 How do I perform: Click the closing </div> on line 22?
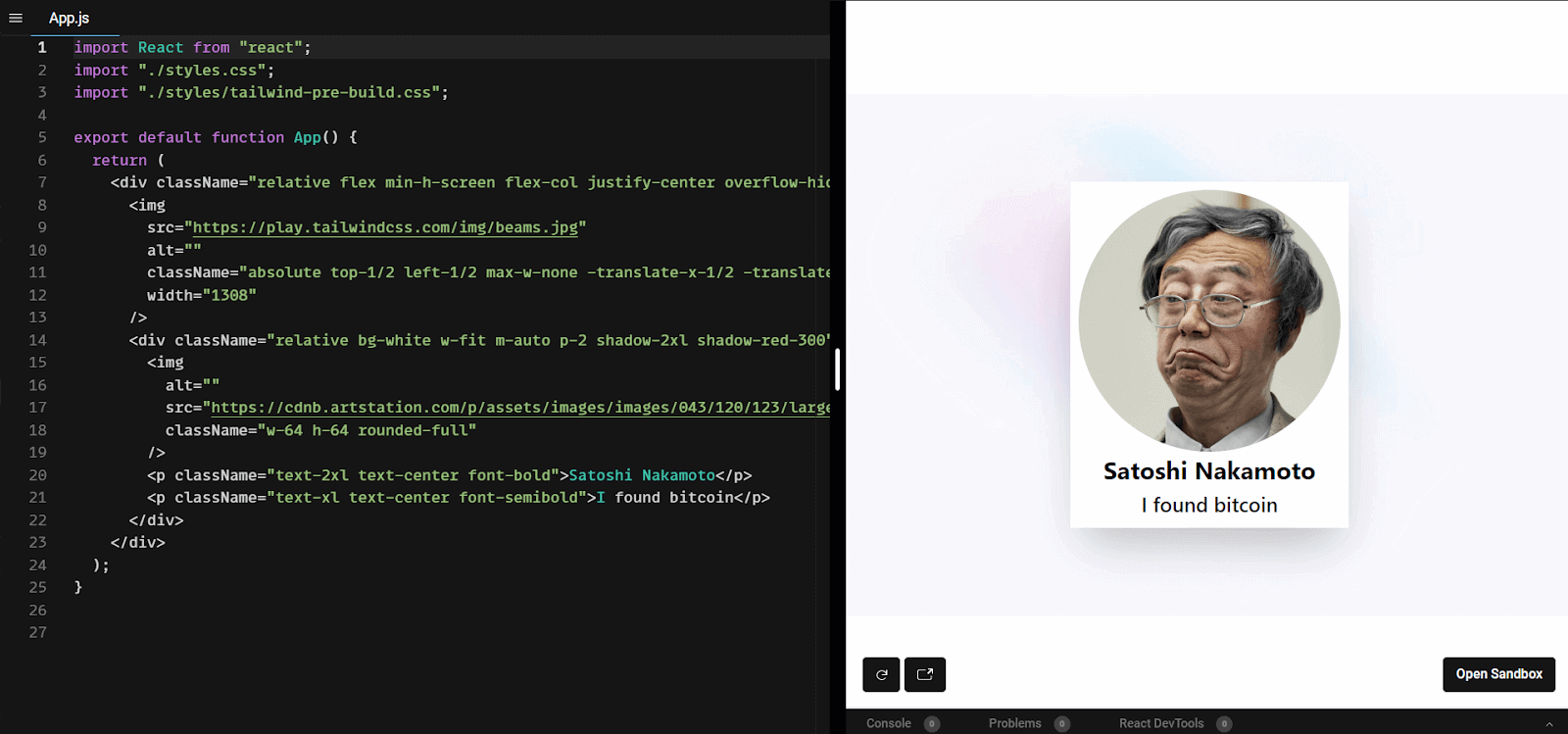[156, 520]
